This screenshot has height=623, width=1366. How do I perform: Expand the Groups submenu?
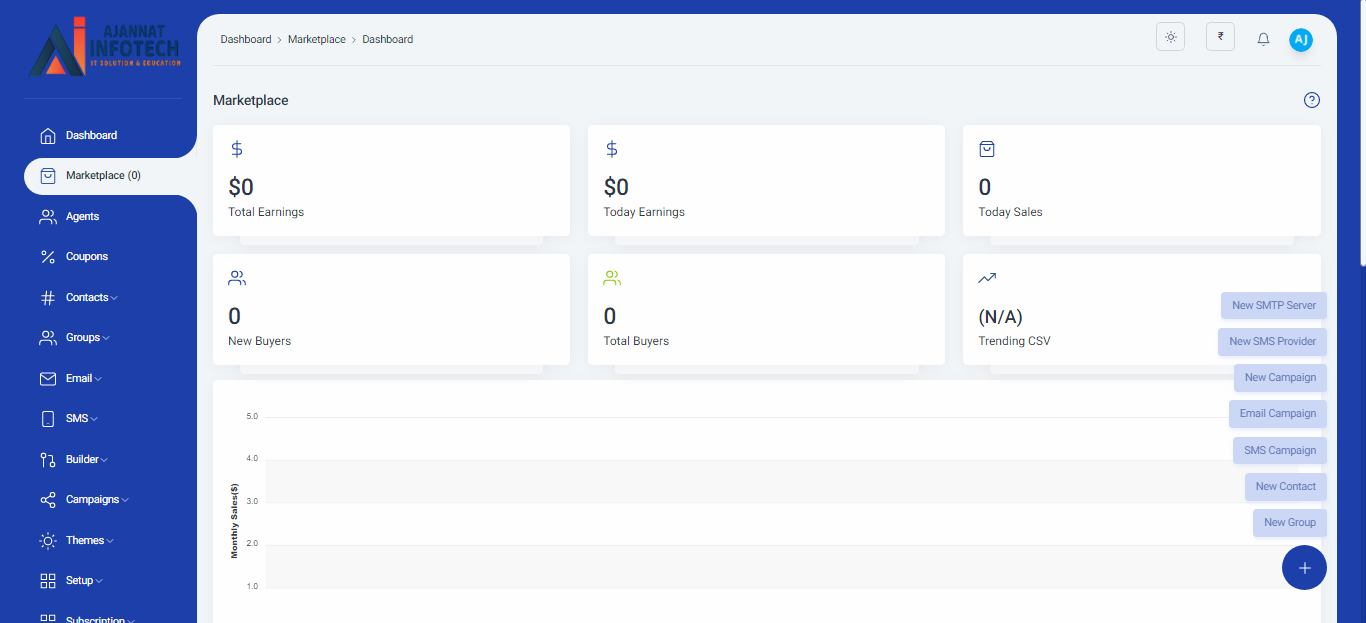[x=87, y=338]
